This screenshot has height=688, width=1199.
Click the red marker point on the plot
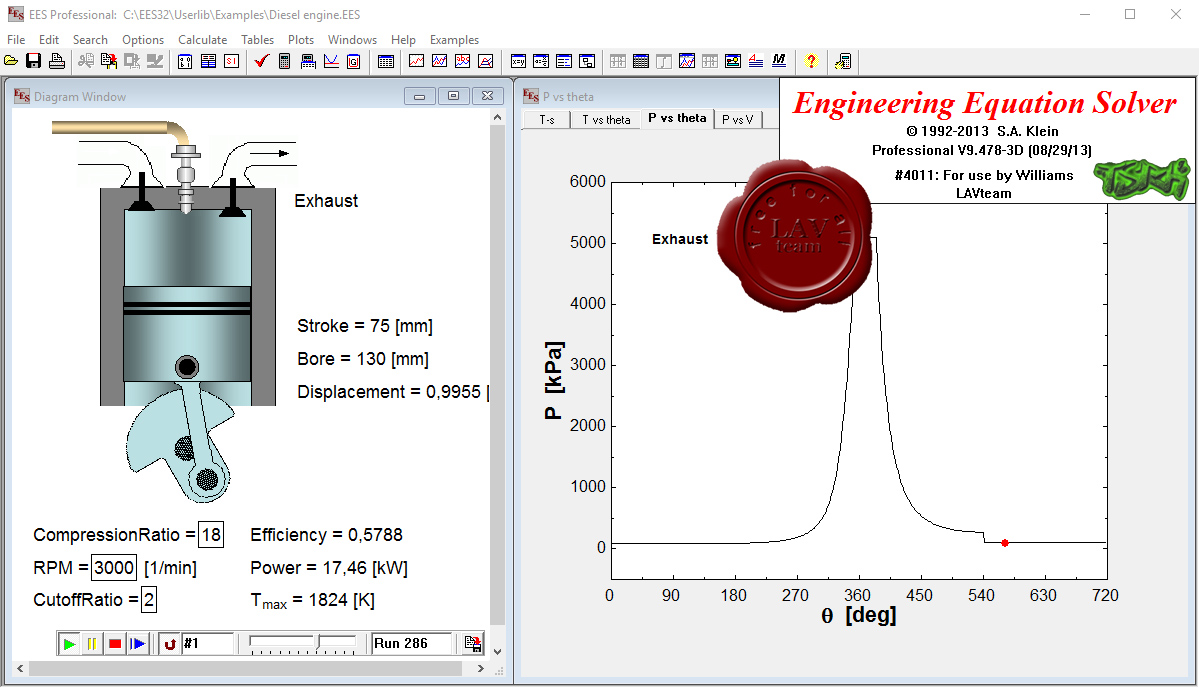coord(1005,543)
